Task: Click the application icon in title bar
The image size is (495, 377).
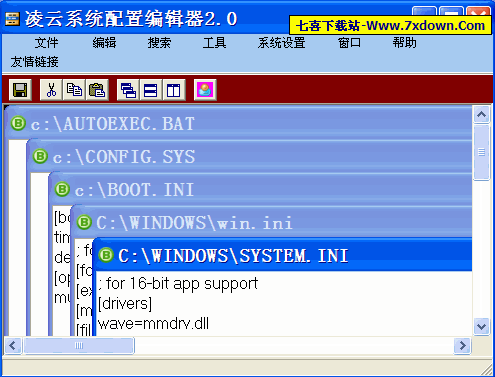Action: 12,19
